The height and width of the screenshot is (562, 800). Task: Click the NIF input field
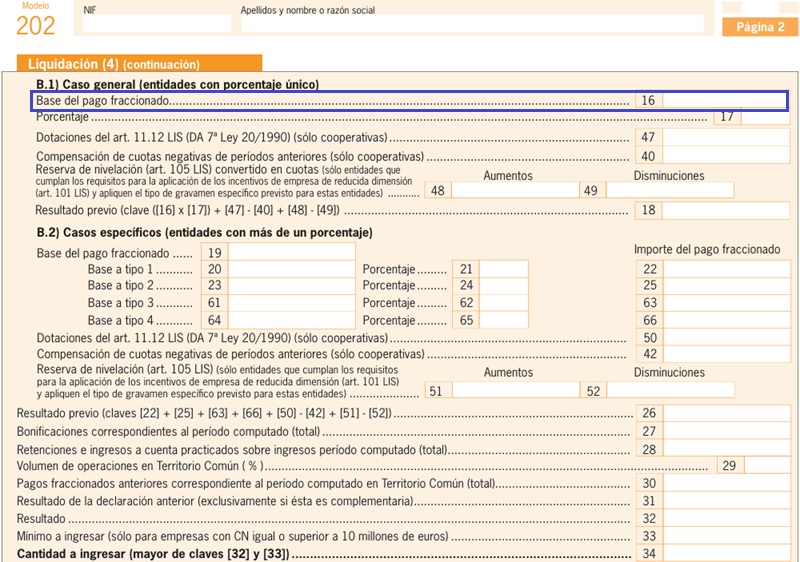pos(157,23)
